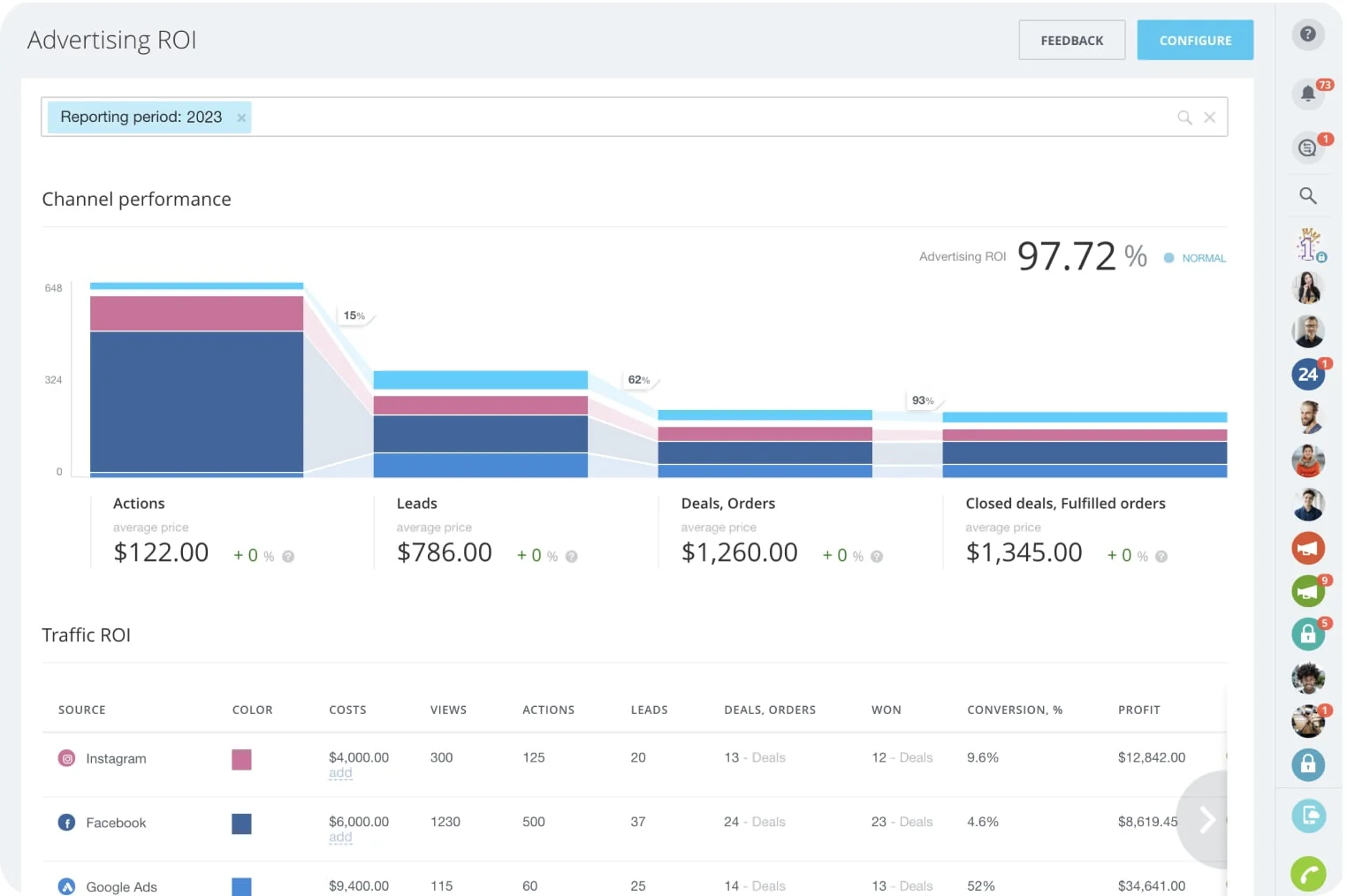The width and height of the screenshot is (1347, 896).
Task: Click the CONFIGURE button
Action: point(1195,40)
